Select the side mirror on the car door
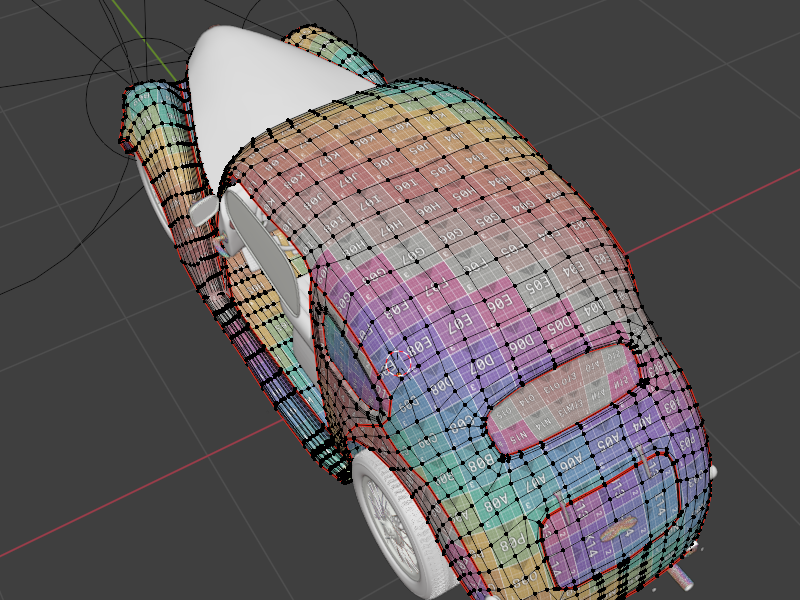800x600 pixels. 204,209
